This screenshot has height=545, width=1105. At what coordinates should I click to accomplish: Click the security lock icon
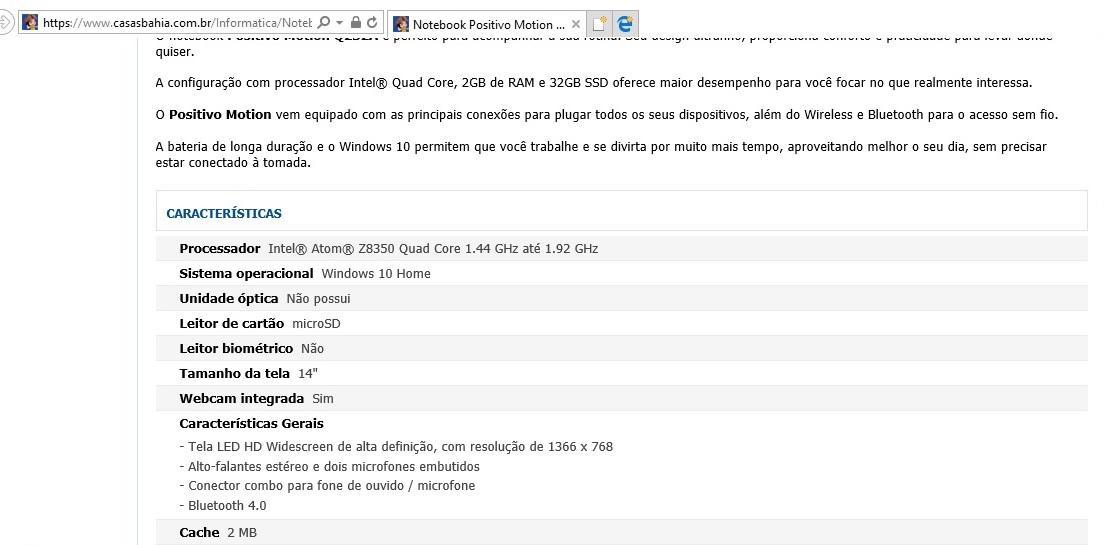pyautogui.click(x=356, y=23)
